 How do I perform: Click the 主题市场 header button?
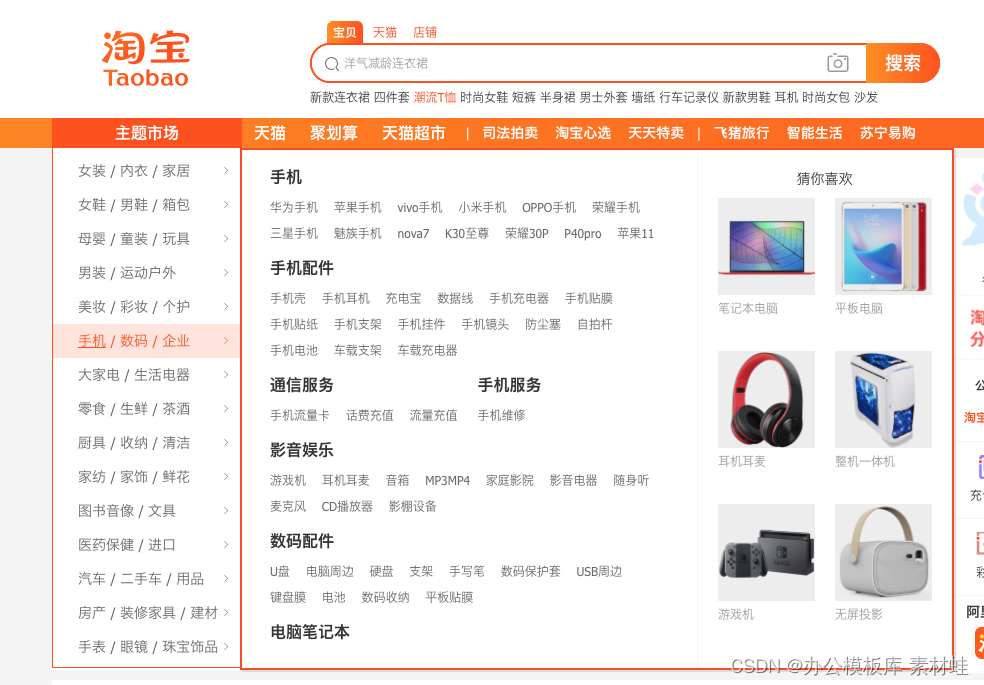[147, 133]
